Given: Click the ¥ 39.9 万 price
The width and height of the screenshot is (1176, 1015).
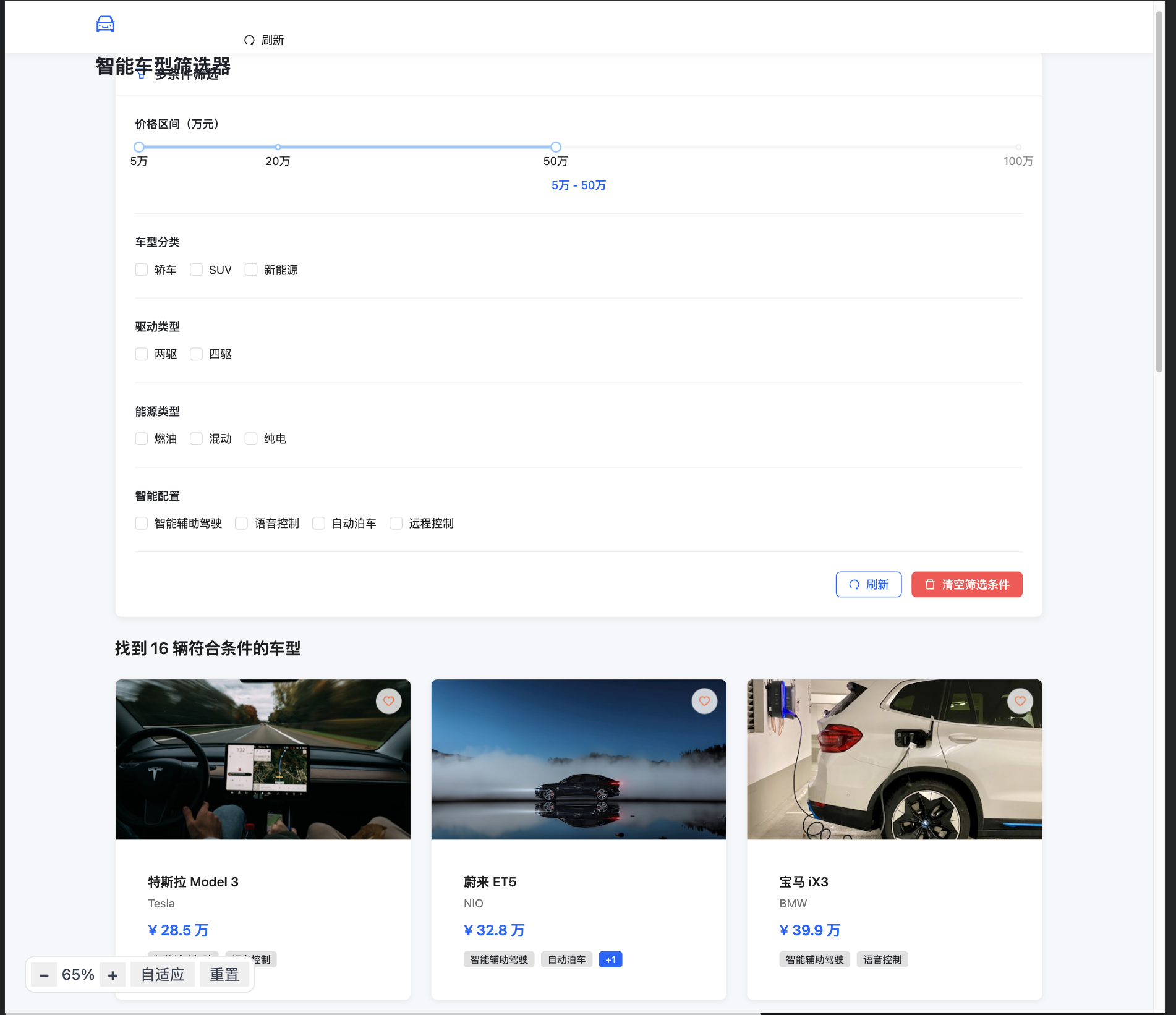Looking at the screenshot, I should (x=810, y=930).
